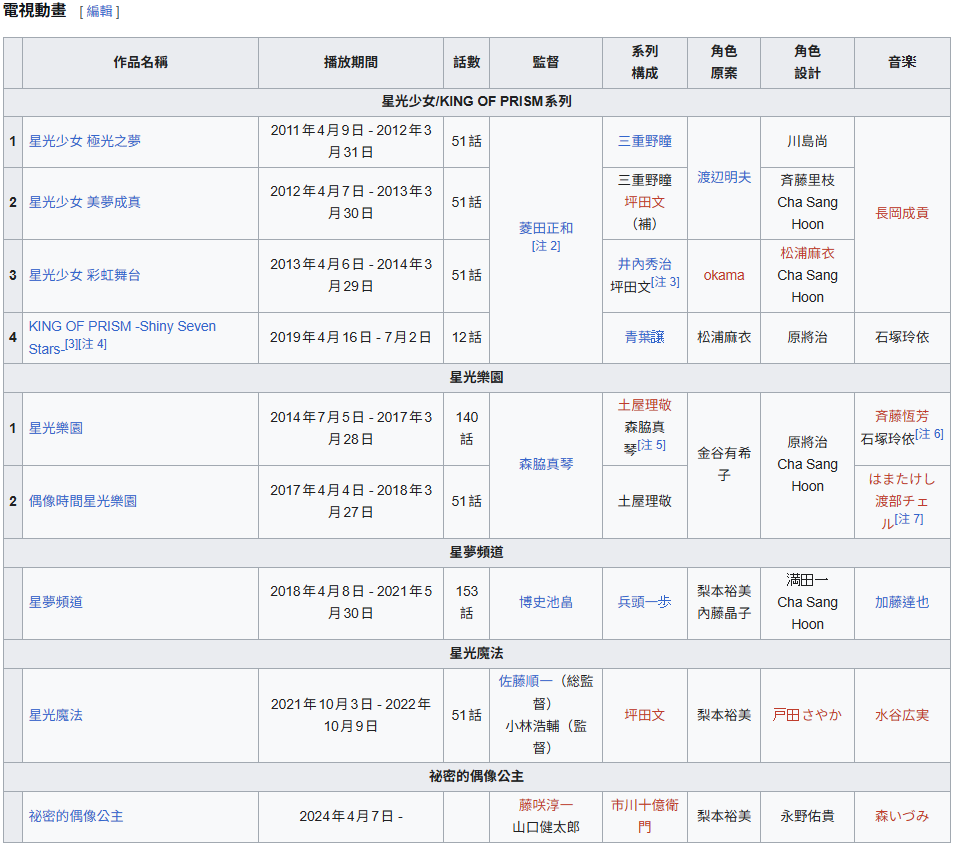Click cell 金谷有希子
Screen dimensions: 957x843
tap(724, 465)
